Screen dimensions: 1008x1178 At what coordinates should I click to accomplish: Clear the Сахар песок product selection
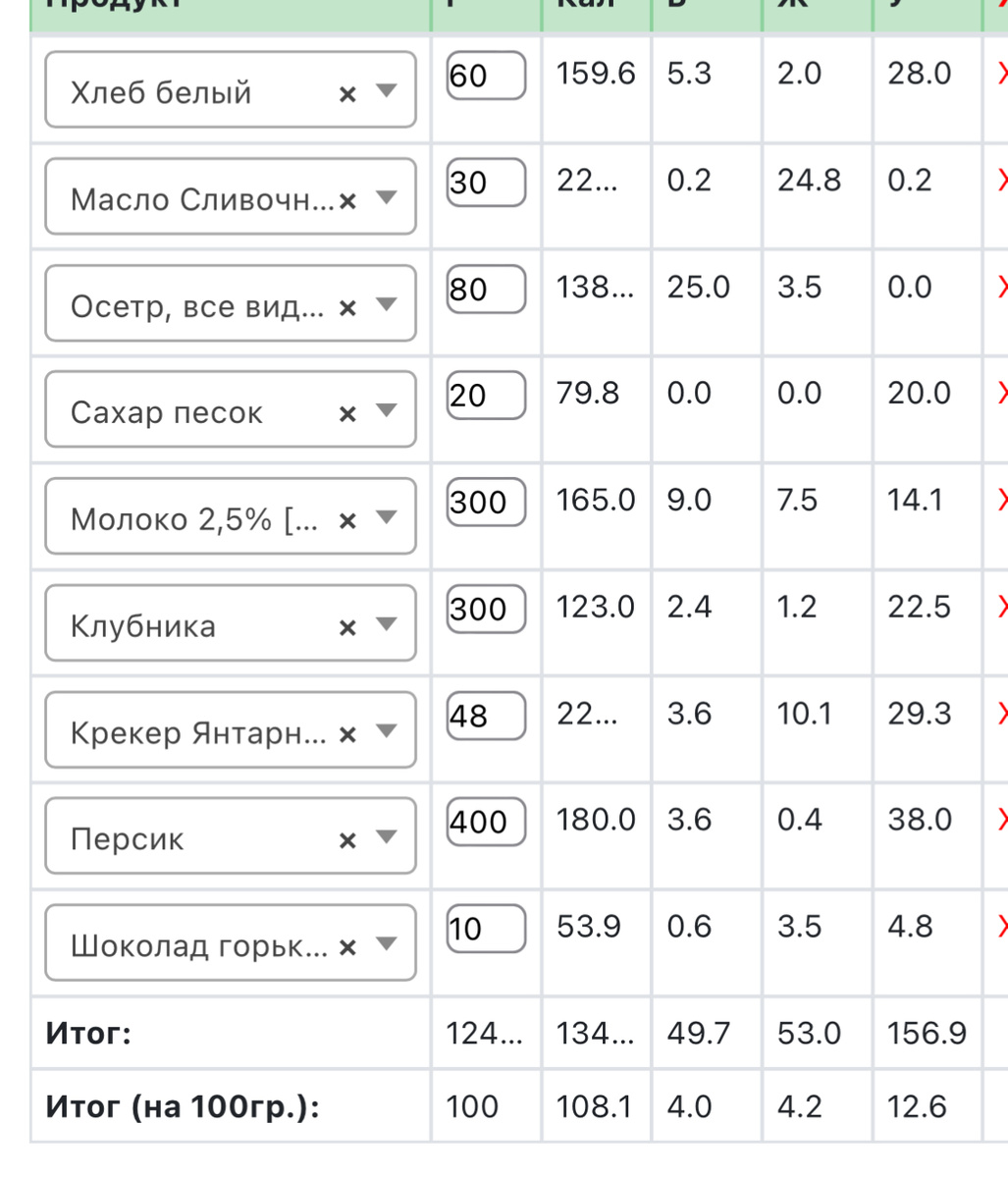[x=346, y=414]
